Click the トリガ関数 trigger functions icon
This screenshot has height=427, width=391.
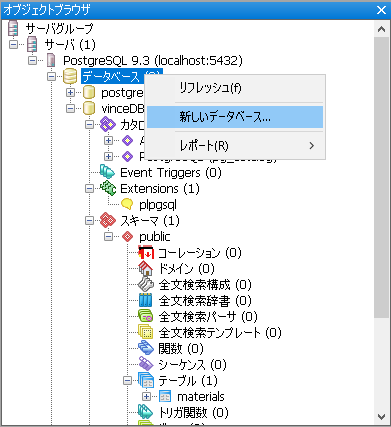(146, 412)
